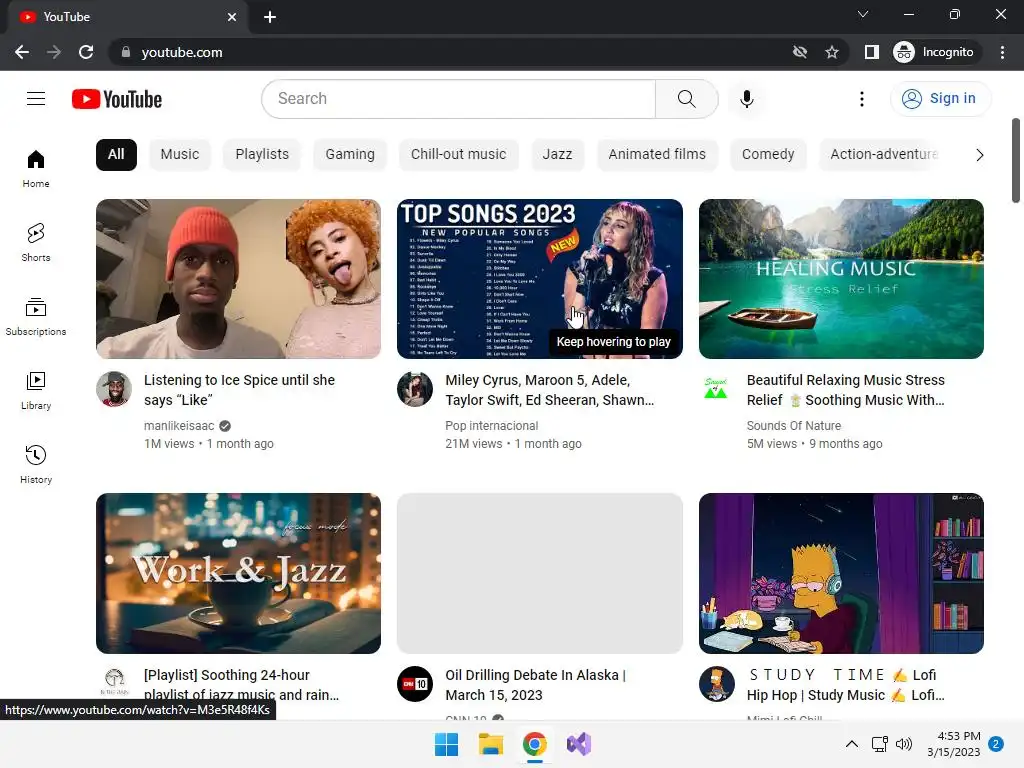Open History from sidebar
This screenshot has width=1024, height=768.
(36, 464)
